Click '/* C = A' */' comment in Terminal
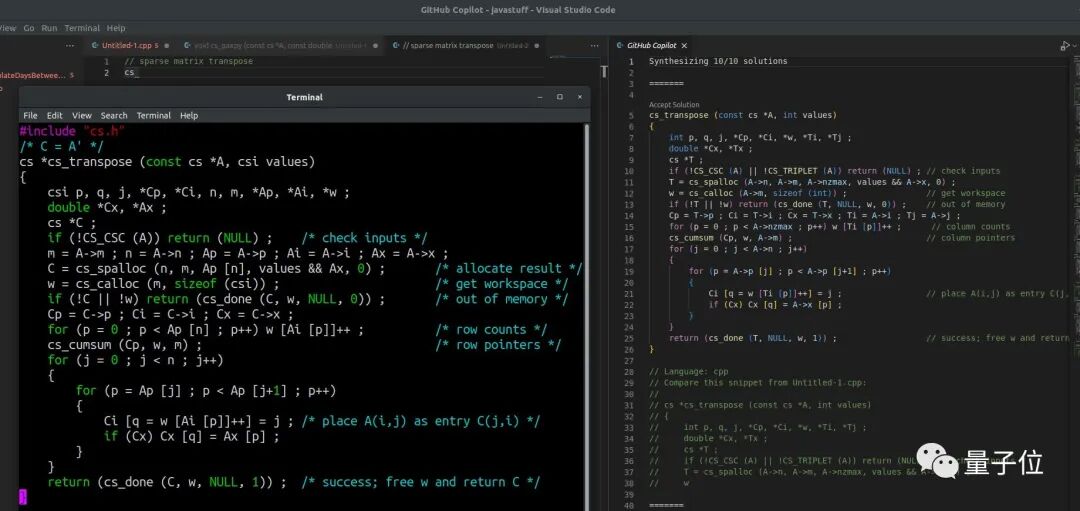This screenshot has height=511, width=1080. tap(62, 146)
